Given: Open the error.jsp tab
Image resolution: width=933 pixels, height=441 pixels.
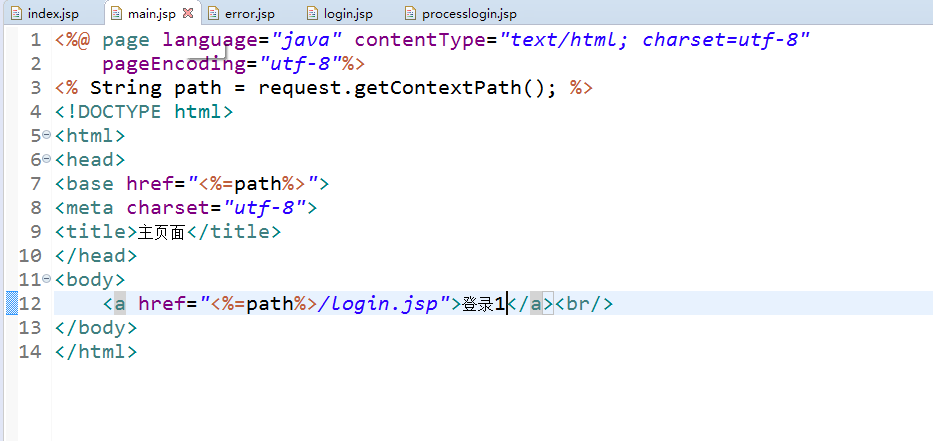Looking at the screenshot, I should pyautogui.click(x=249, y=13).
